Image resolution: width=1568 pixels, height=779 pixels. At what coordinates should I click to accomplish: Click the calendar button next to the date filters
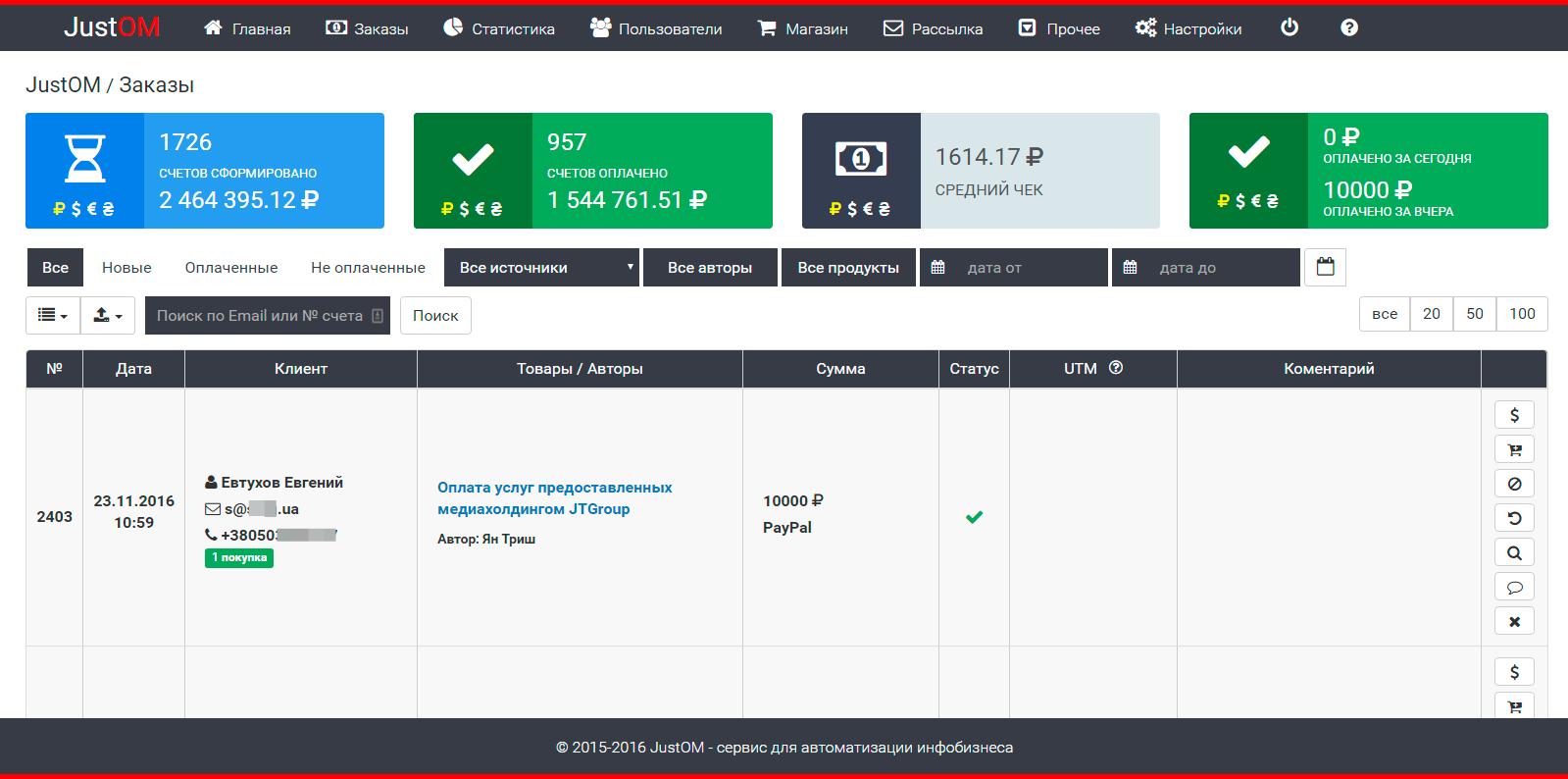click(1325, 267)
